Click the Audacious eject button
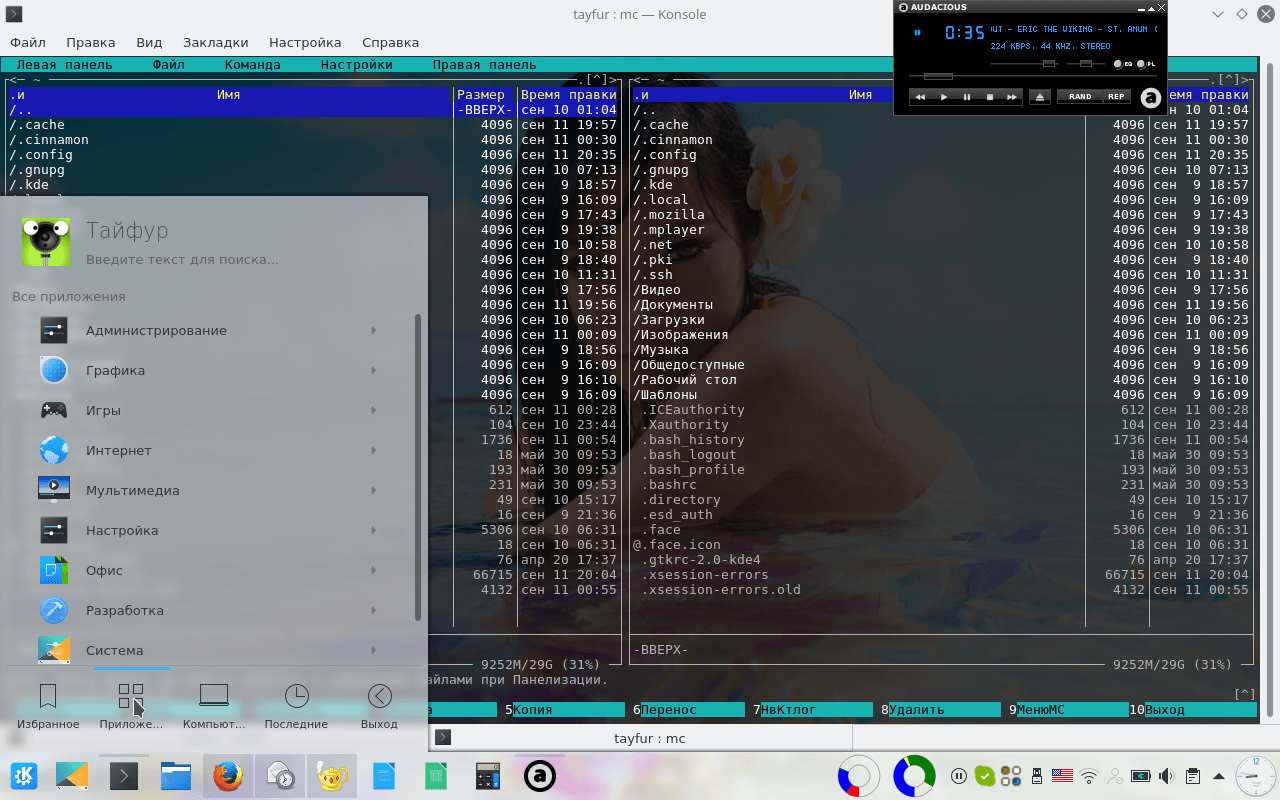Viewport: 1280px width, 800px height. (x=1040, y=97)
